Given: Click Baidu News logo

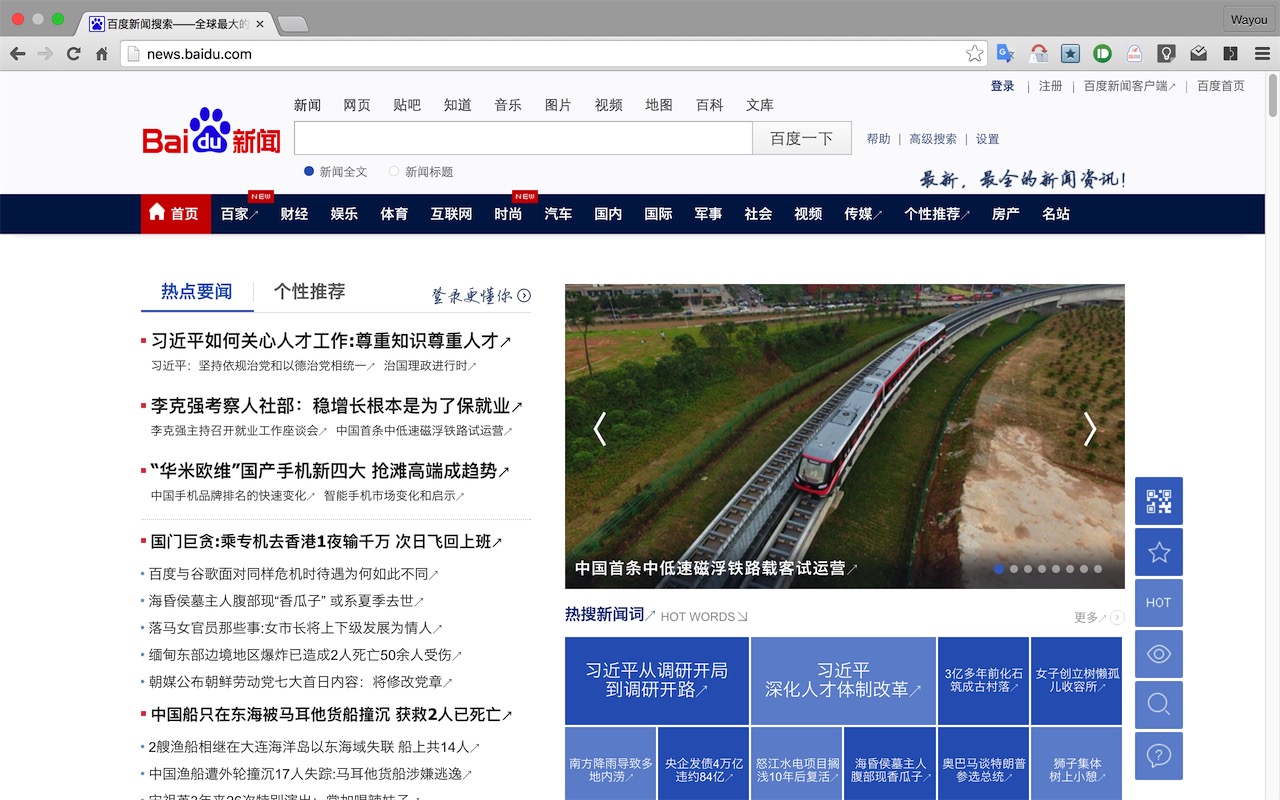Looking at the screenshot, I should [211, 133].
